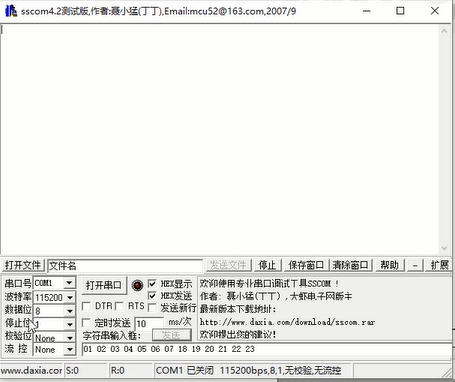Screen dimensions: 455x382
Task: Click the 清除窗口 clear window button
Action: coord(350,265)
